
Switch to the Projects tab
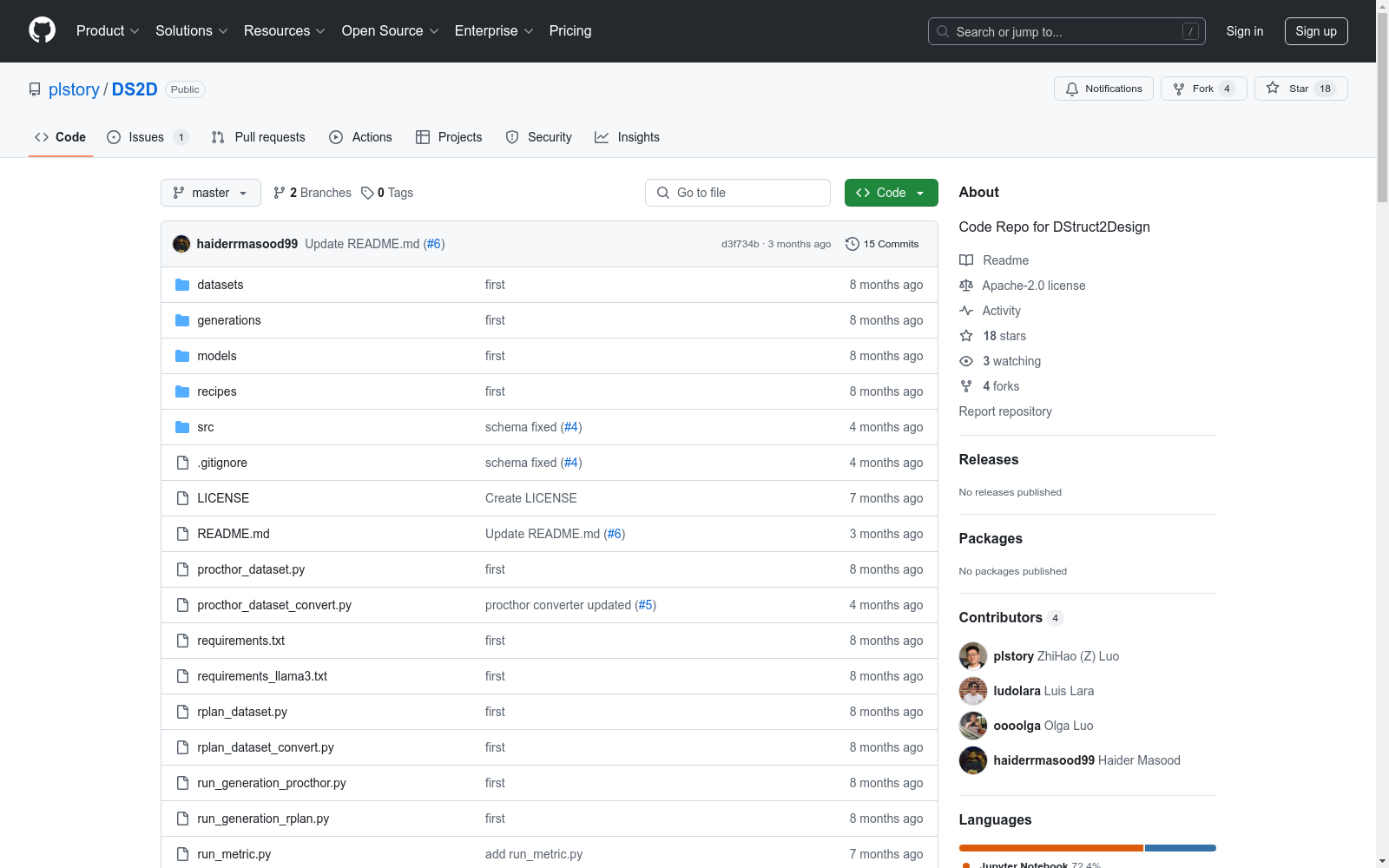click(449, 137)
